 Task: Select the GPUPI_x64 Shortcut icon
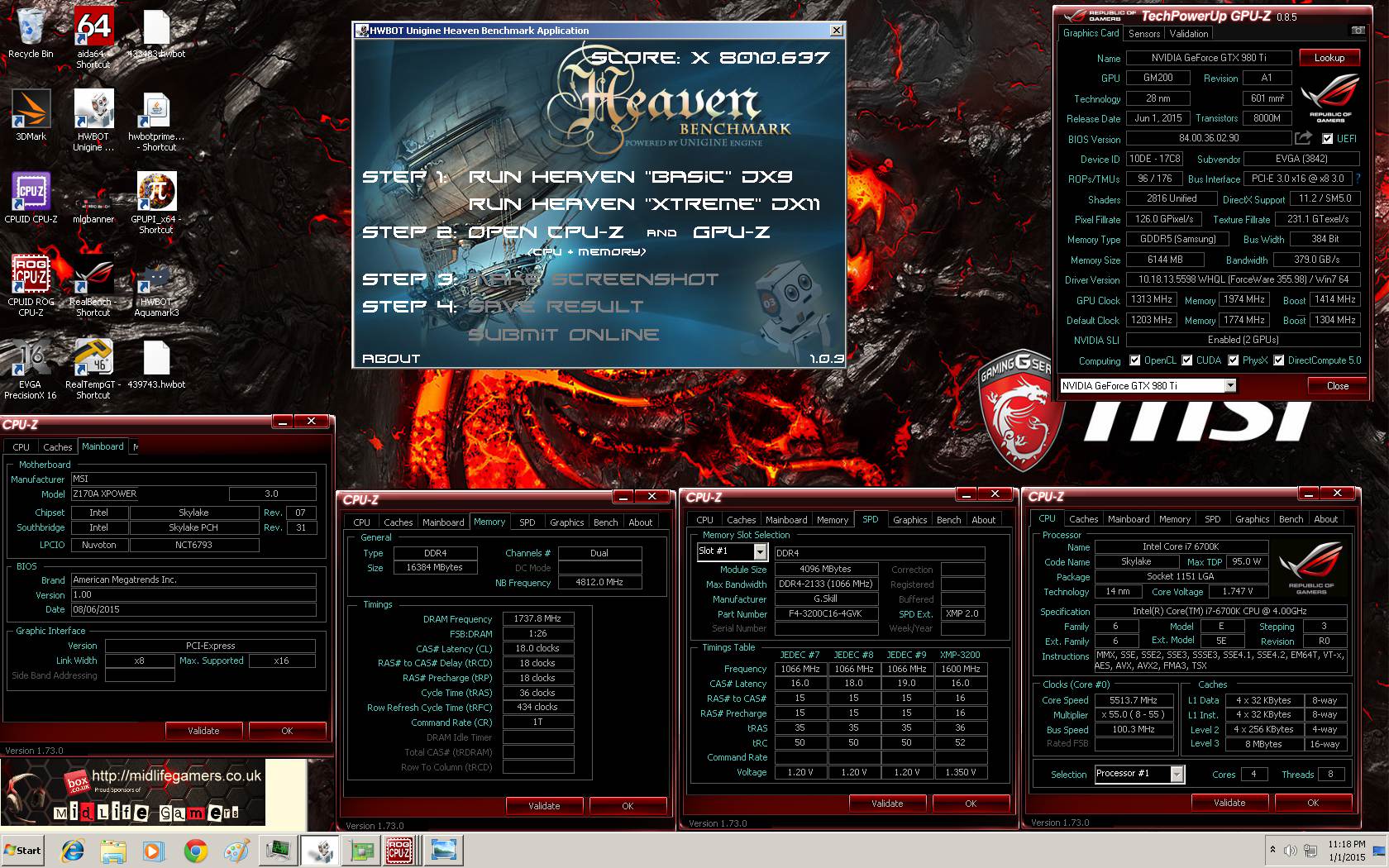156,203
